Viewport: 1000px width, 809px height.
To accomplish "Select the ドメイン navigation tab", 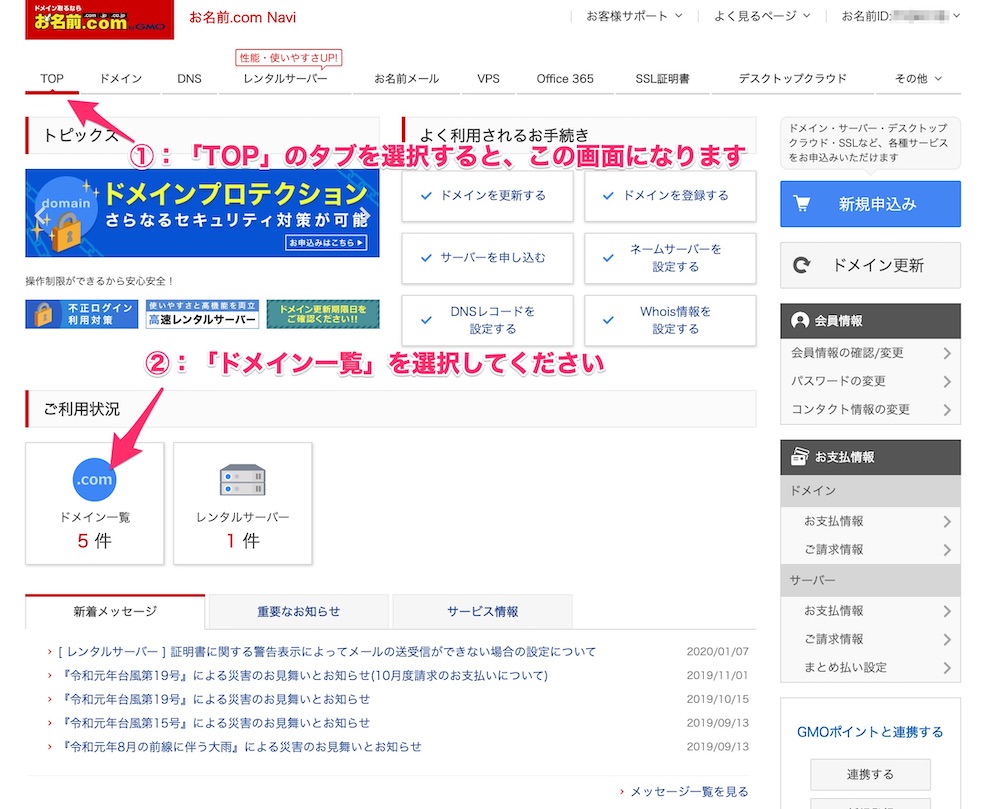I will coord(121,78).
